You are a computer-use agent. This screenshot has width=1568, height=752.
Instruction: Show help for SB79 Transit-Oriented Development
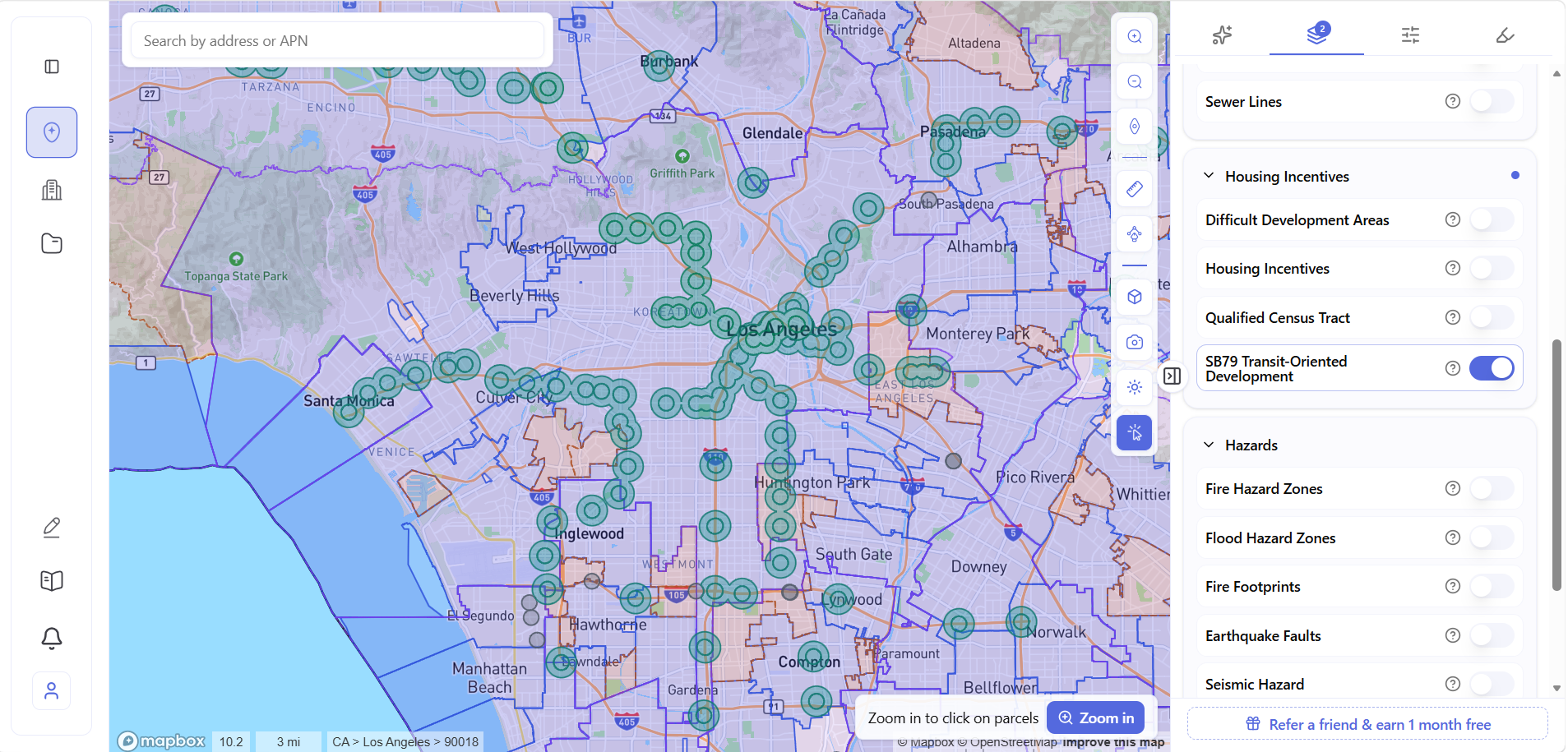[x=1453, y=368]
